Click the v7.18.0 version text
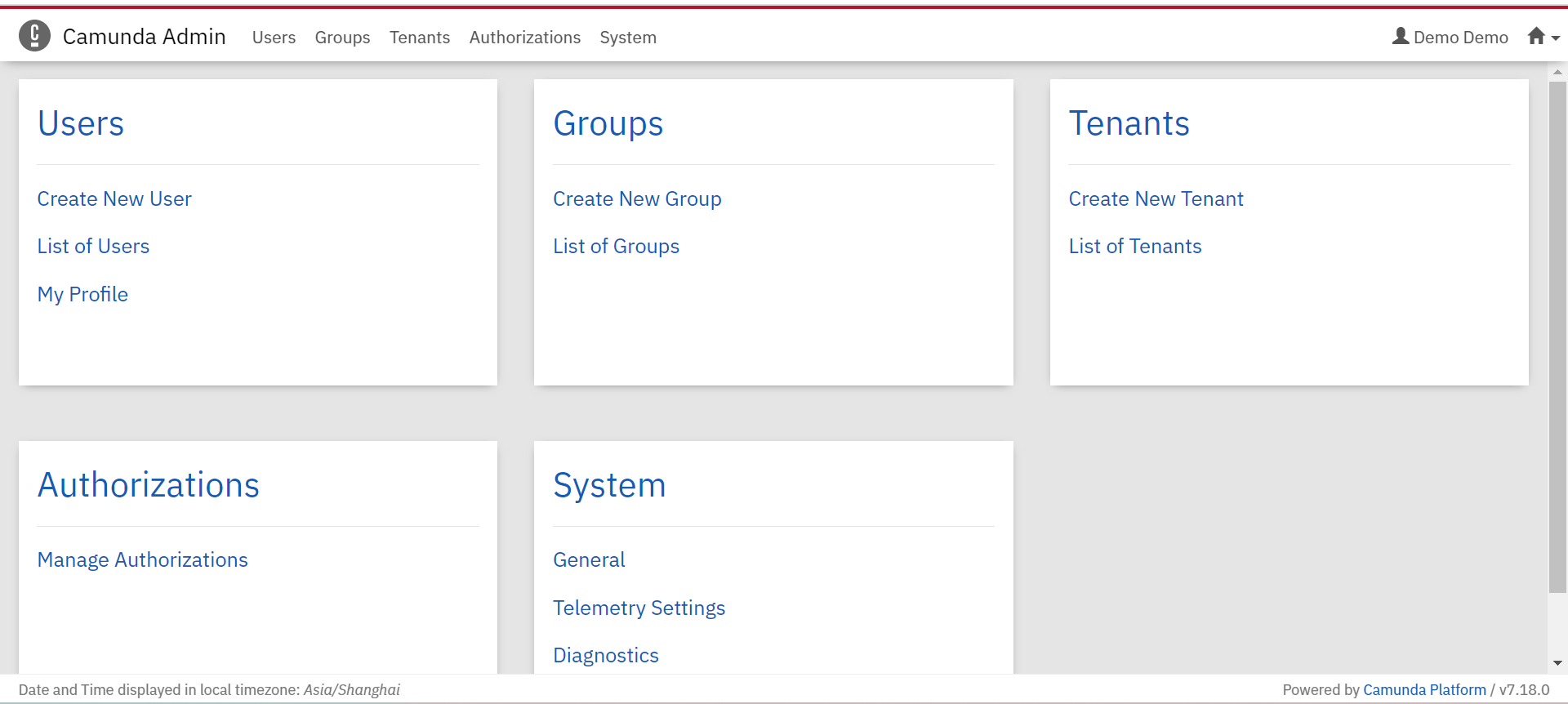1568x704 pixels. click(1524, 690)
